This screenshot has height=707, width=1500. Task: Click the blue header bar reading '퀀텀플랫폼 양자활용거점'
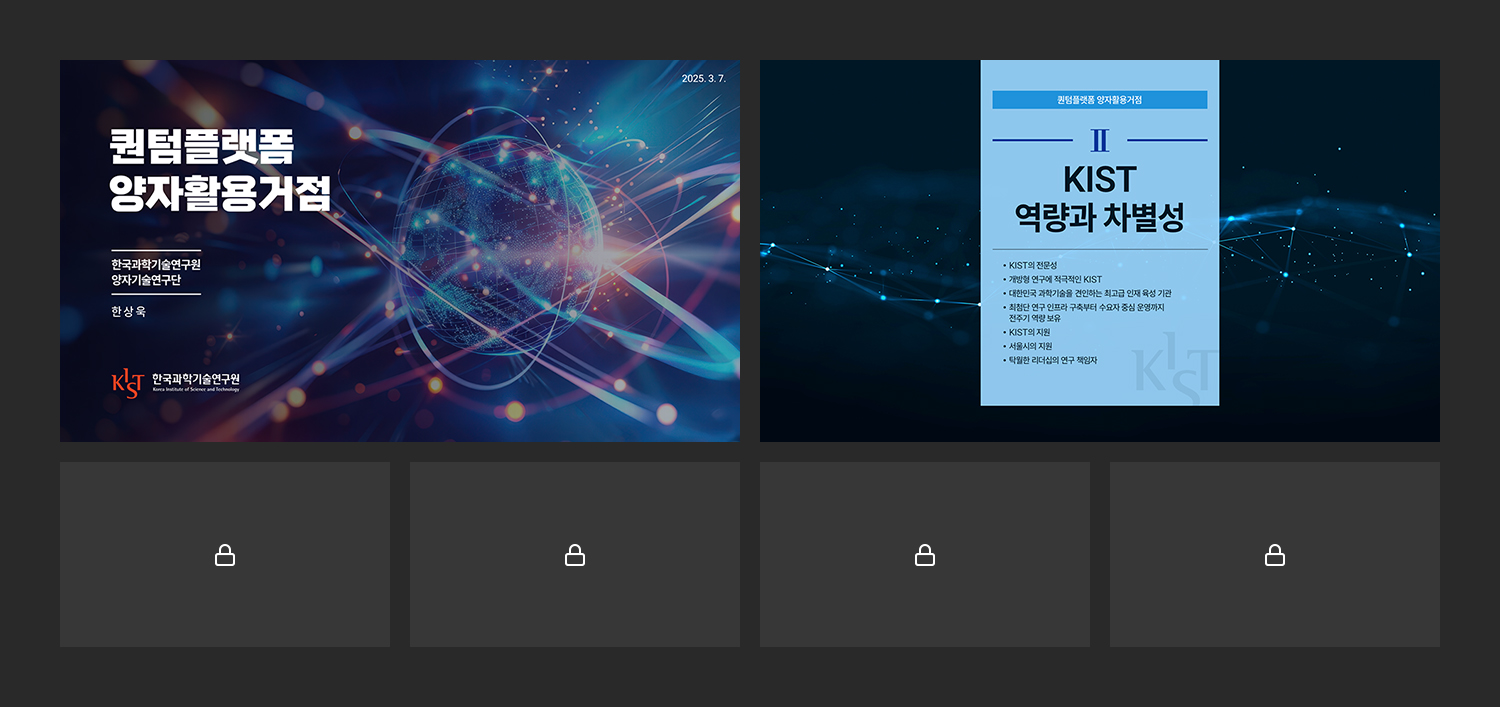pos(1100,100)
